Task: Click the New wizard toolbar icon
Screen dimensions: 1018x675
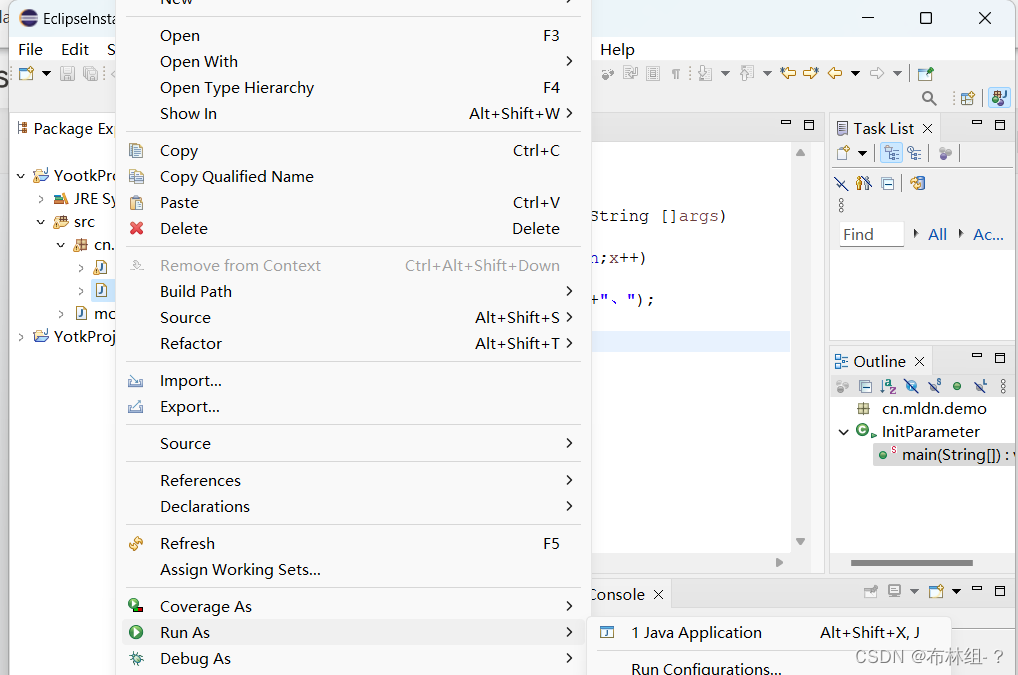Action: click(27, 73)
